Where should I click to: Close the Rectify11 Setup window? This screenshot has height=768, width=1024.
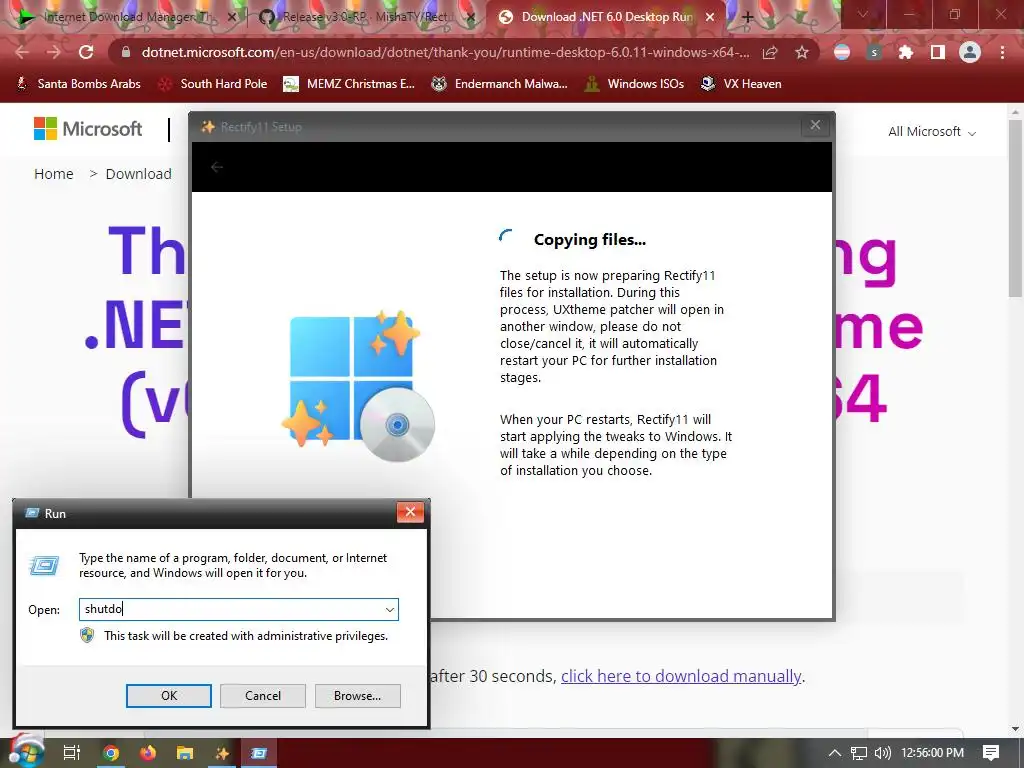815,125
